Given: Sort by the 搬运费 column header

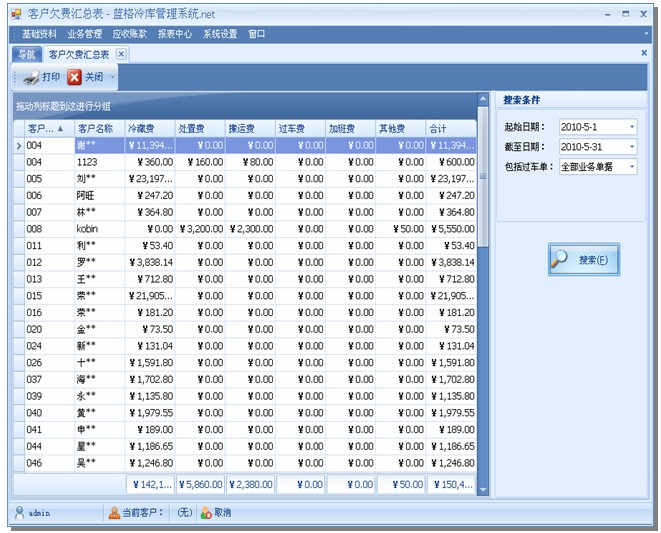Looking at the screenshot, I should (x=250, y=128).
